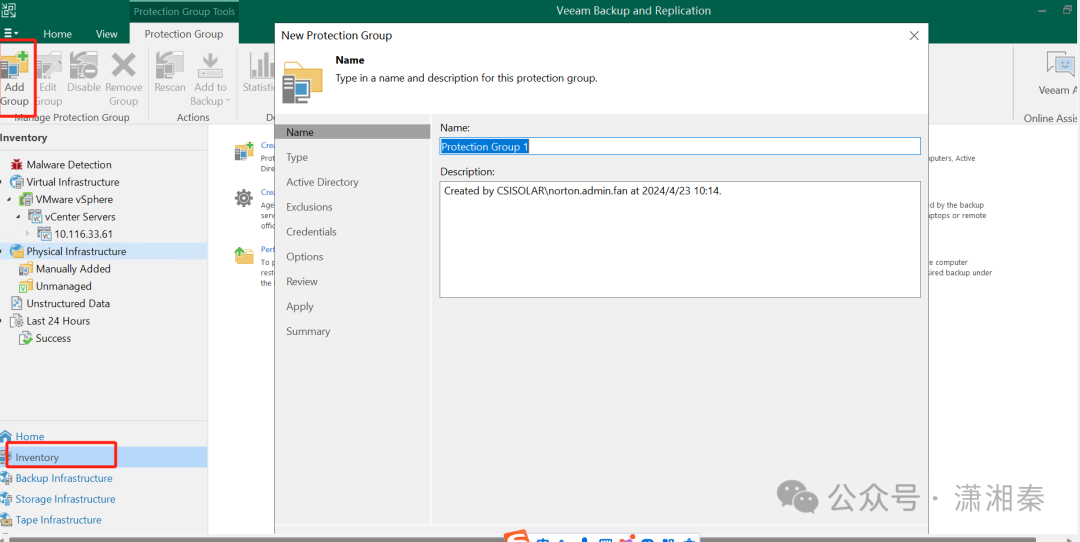1080x542 pixels.
Task: Select the Protection Group ribbon tab
Action: (183, 34)
